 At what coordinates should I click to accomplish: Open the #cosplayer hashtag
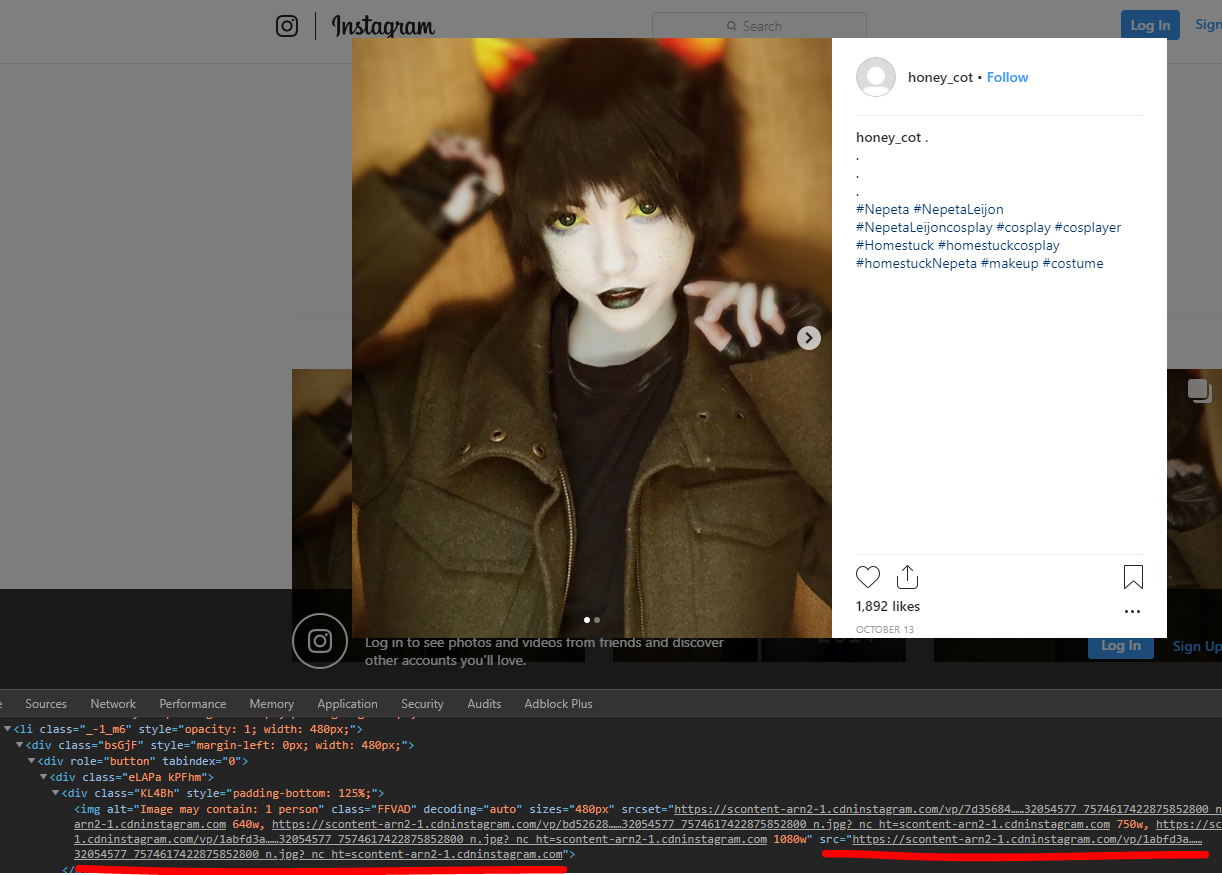tap(1088, 227)
